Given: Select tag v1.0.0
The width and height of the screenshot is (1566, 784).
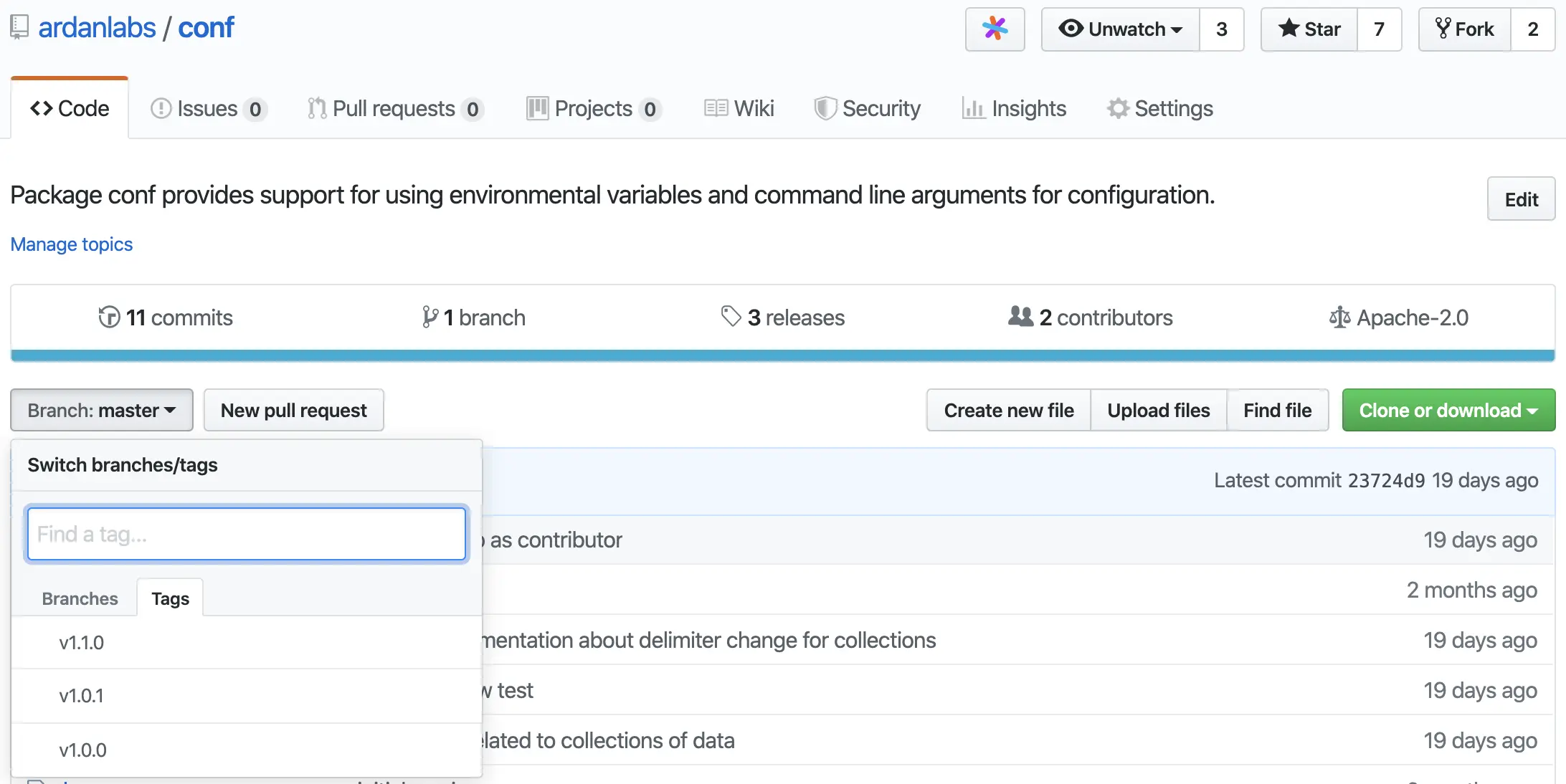Looking at the screenshot, I should pos(247,750).
